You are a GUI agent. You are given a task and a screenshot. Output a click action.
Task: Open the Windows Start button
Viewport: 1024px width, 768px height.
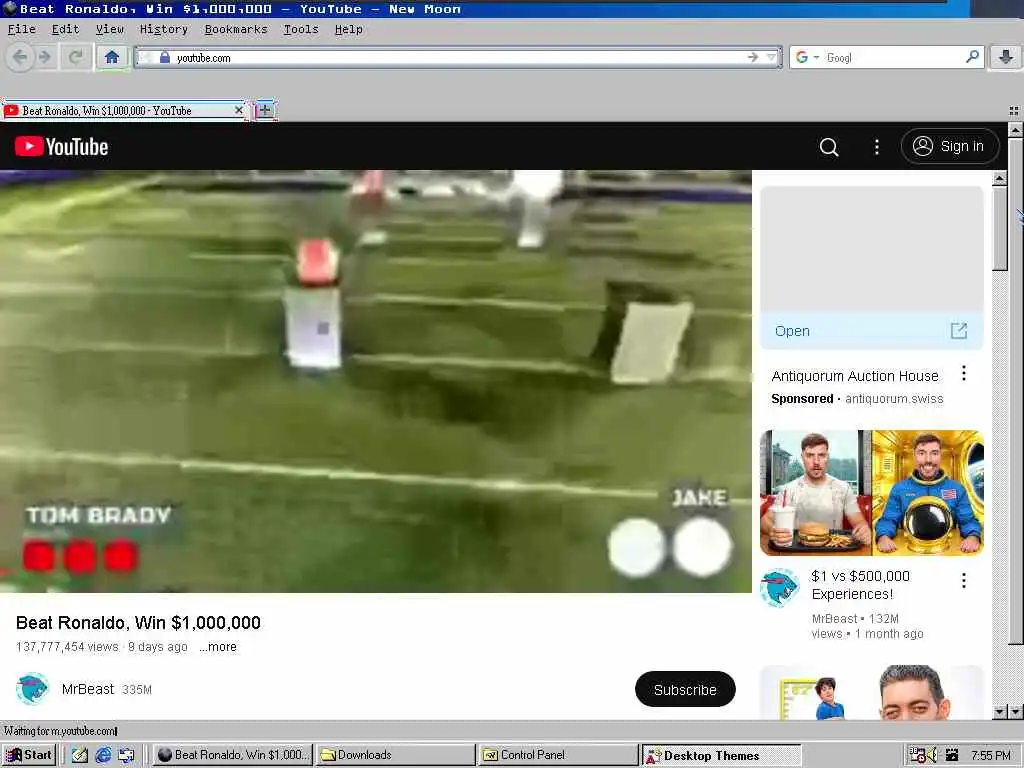(x=29, y=755)
